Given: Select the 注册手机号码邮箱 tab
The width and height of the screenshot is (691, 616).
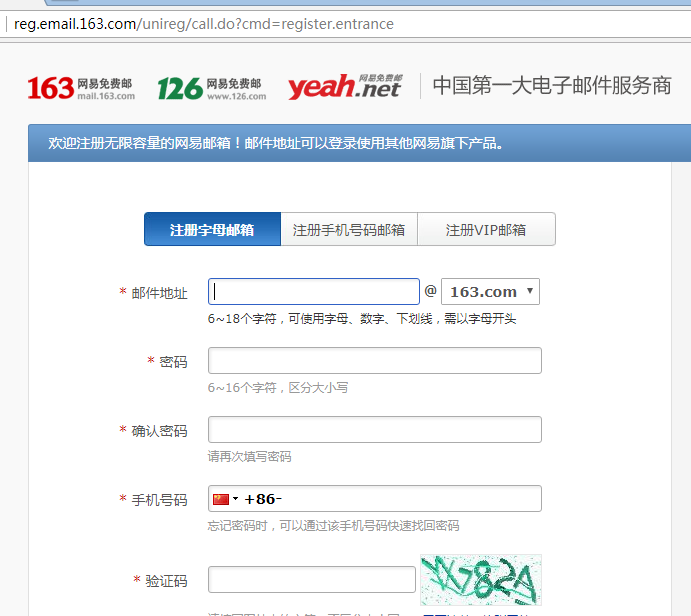Looking at the screenshot, I should click(349, 229).
